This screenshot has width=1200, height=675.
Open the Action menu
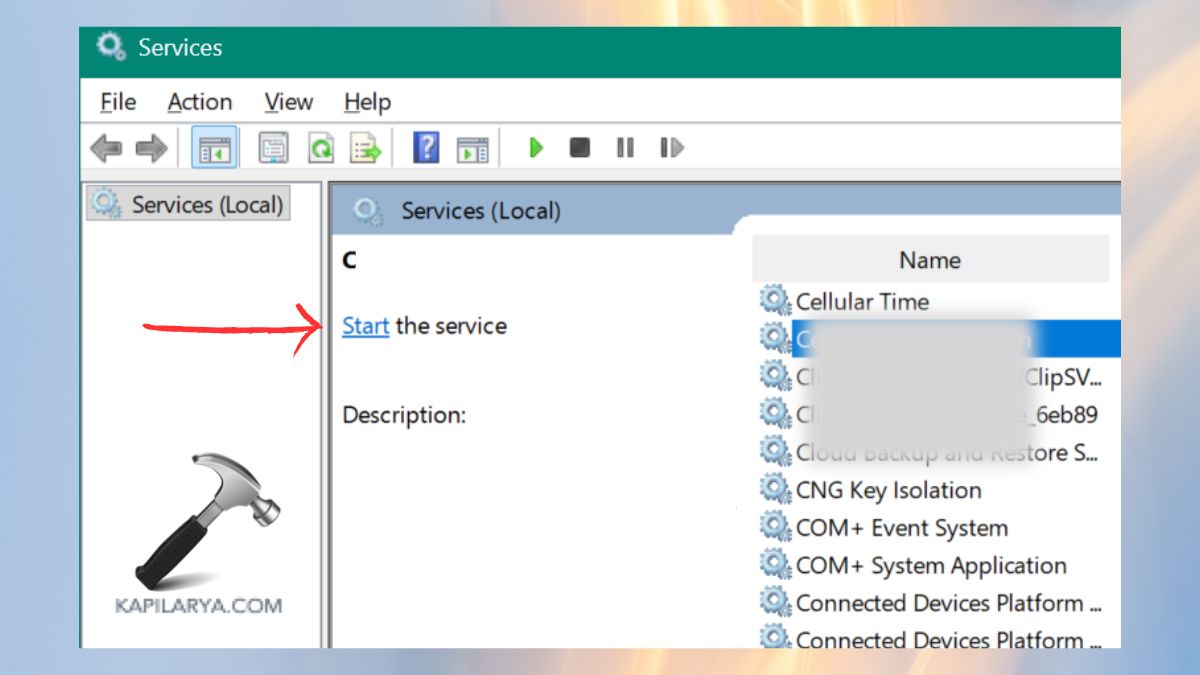tap(199, 102)
